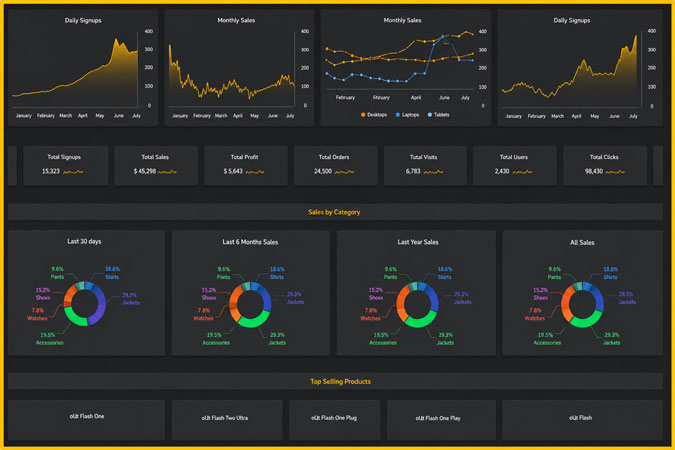Select the 7.8% Watches label in Last 30 days
Image resolution: width=675 pixels, height=450 pixels.
click(x=37, y=314)
